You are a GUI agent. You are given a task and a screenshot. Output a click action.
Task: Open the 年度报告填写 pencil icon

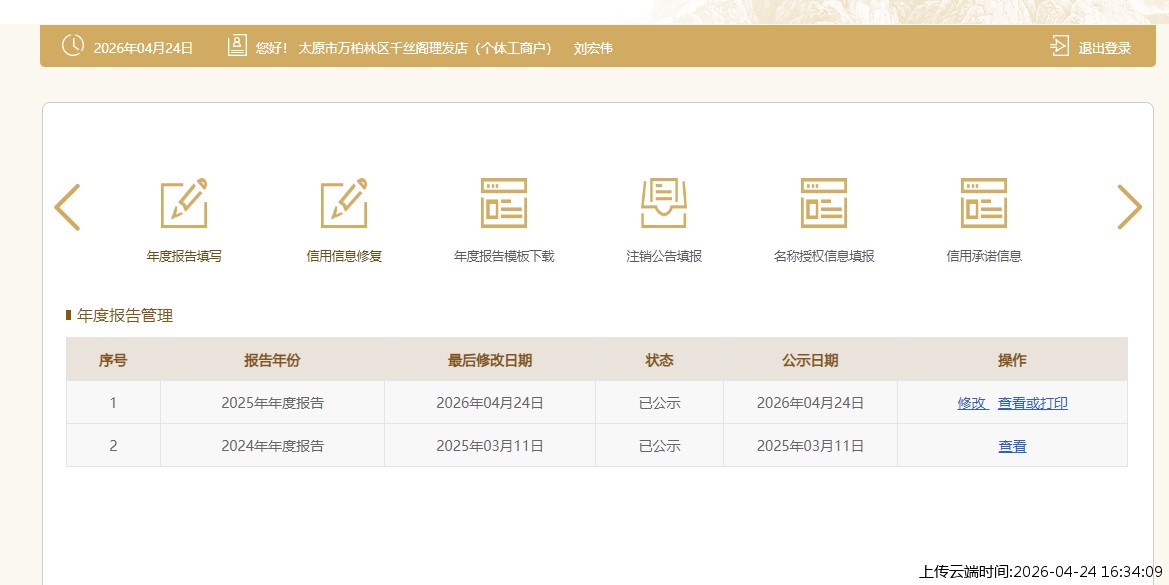pos(184,203)
